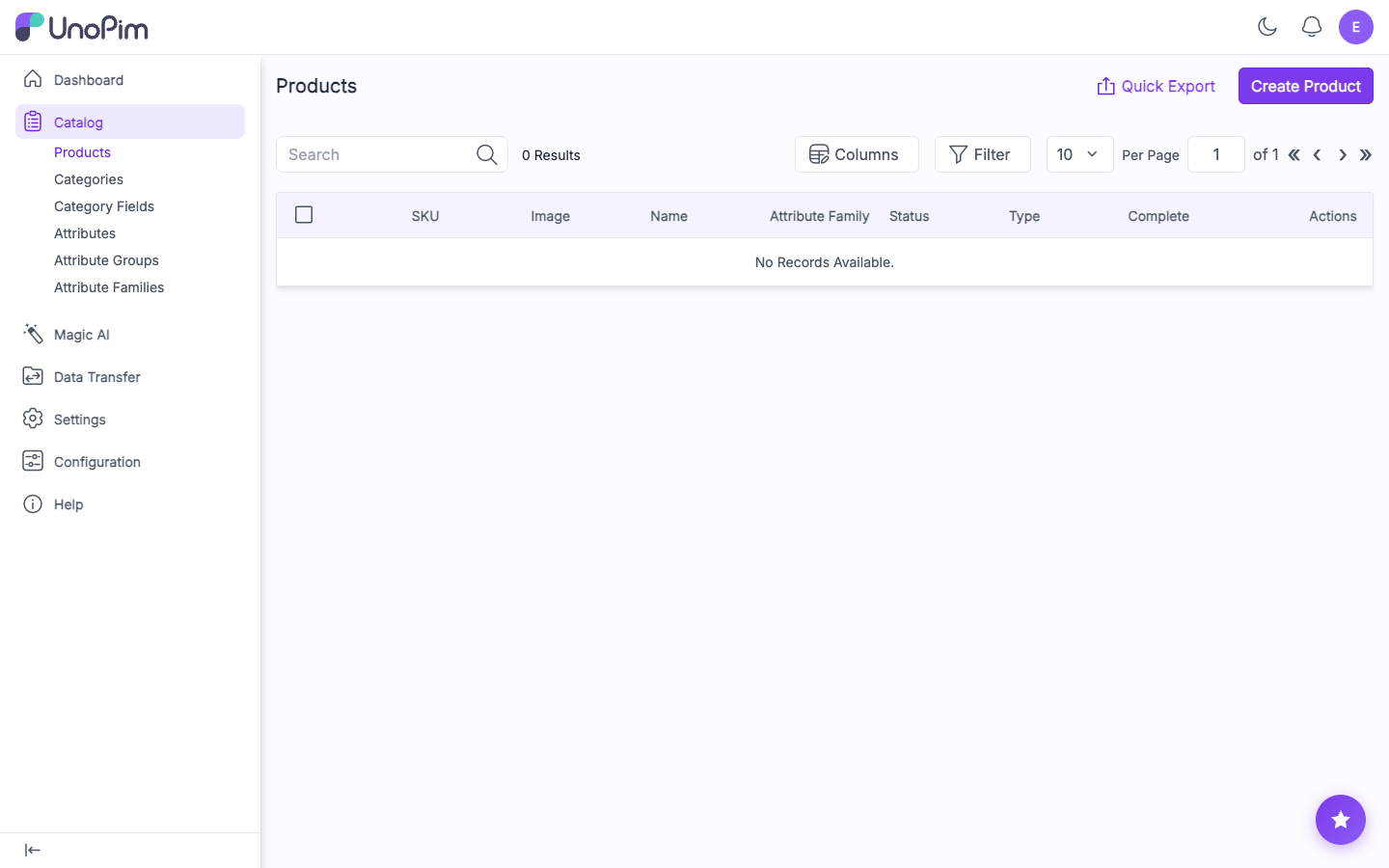Click the Attribute Family column header

coord(819,216)
